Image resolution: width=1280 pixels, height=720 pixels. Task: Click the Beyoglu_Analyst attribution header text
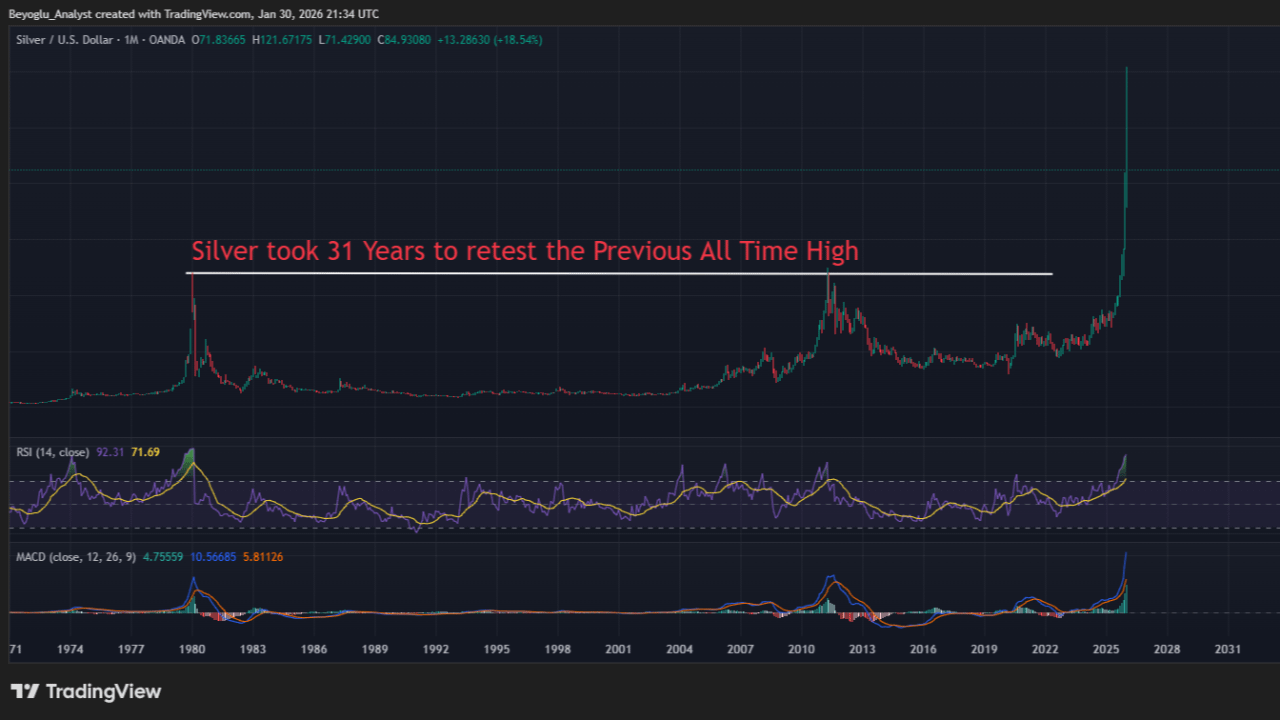tap(193, 13)
